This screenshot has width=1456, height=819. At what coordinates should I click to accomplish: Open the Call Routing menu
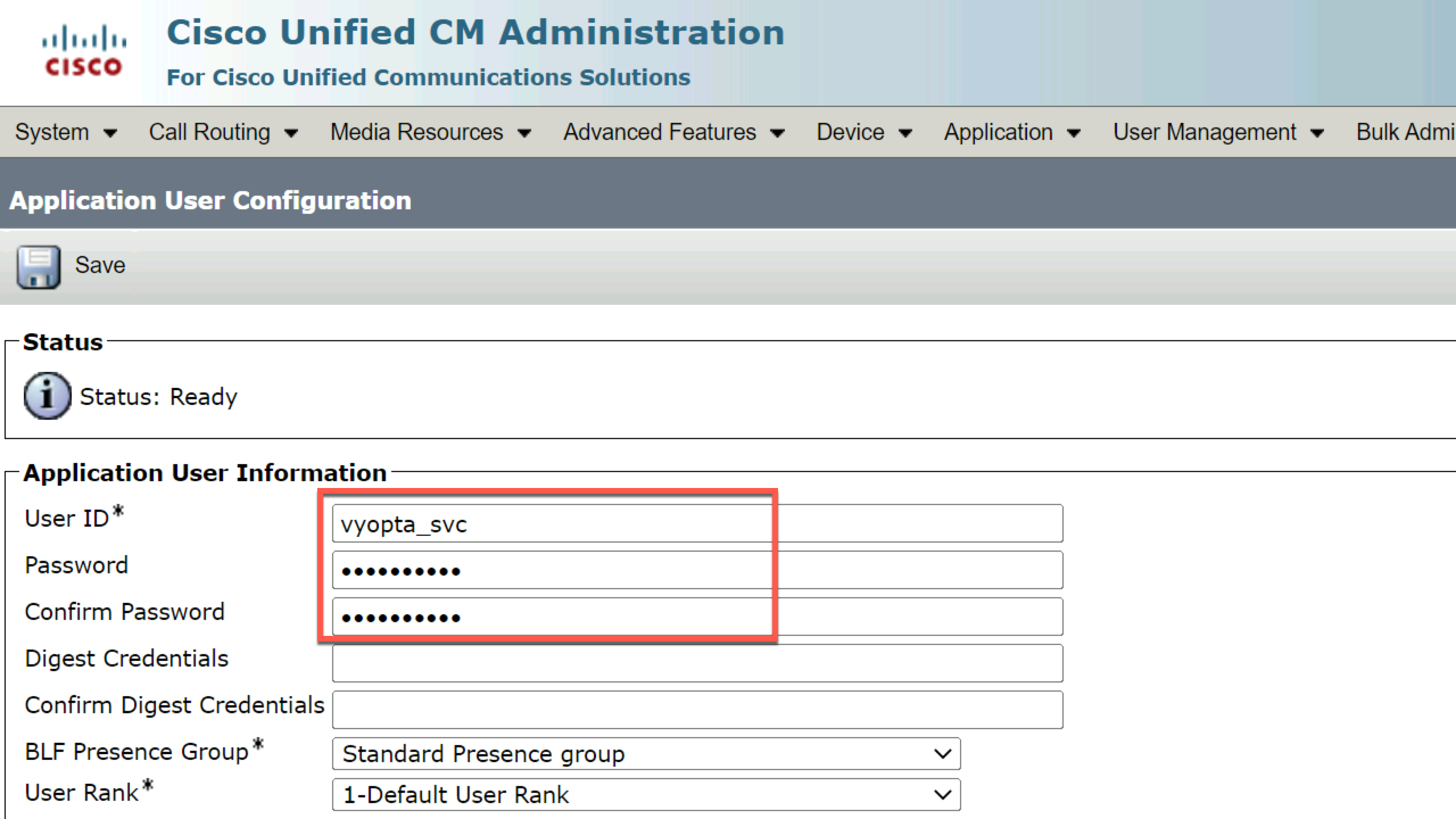pyautogui.click(x=223, y=132)
